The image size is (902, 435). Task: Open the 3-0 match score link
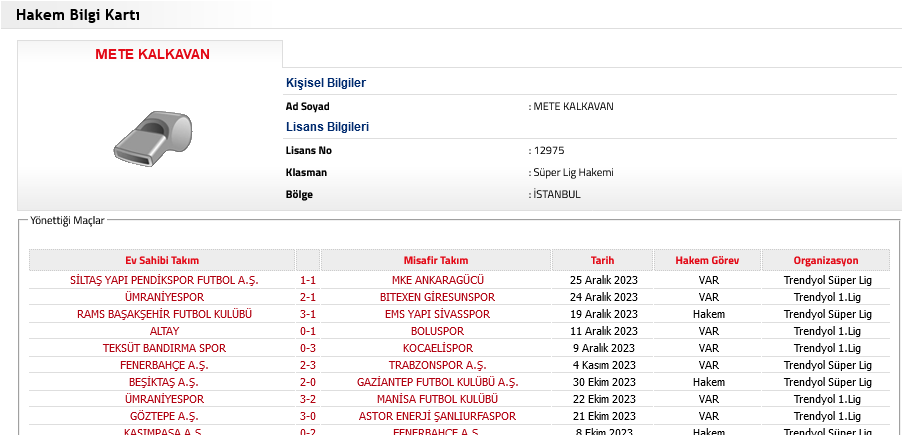(x=308, y=416)
